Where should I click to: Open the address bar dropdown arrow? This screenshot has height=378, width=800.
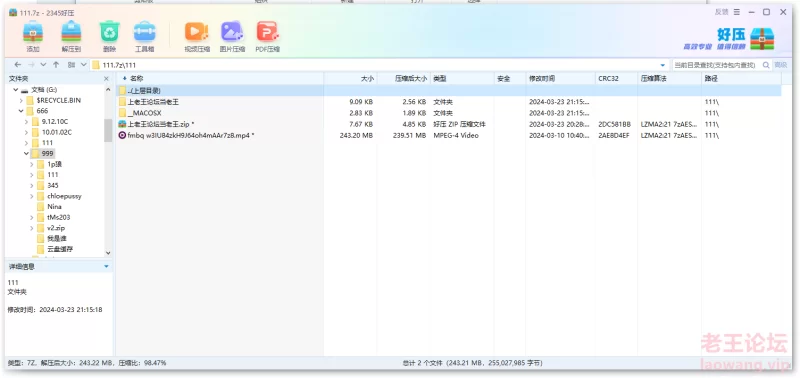(x=663, y=65)
